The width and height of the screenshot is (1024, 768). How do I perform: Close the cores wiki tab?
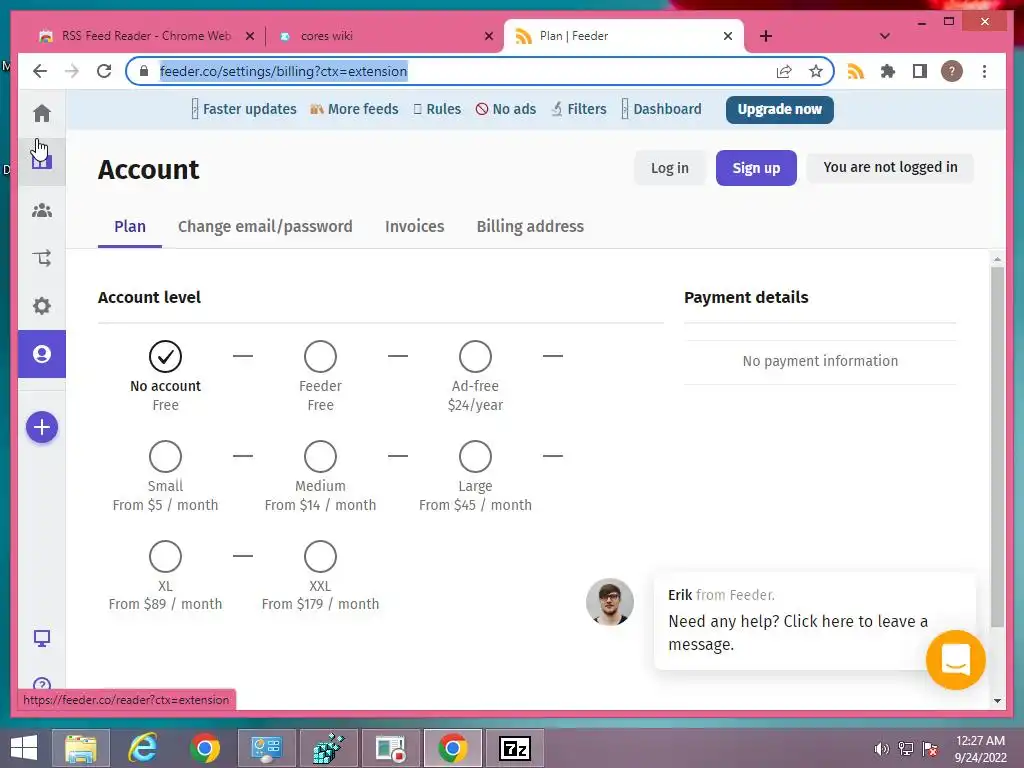[x=488, y=36]
